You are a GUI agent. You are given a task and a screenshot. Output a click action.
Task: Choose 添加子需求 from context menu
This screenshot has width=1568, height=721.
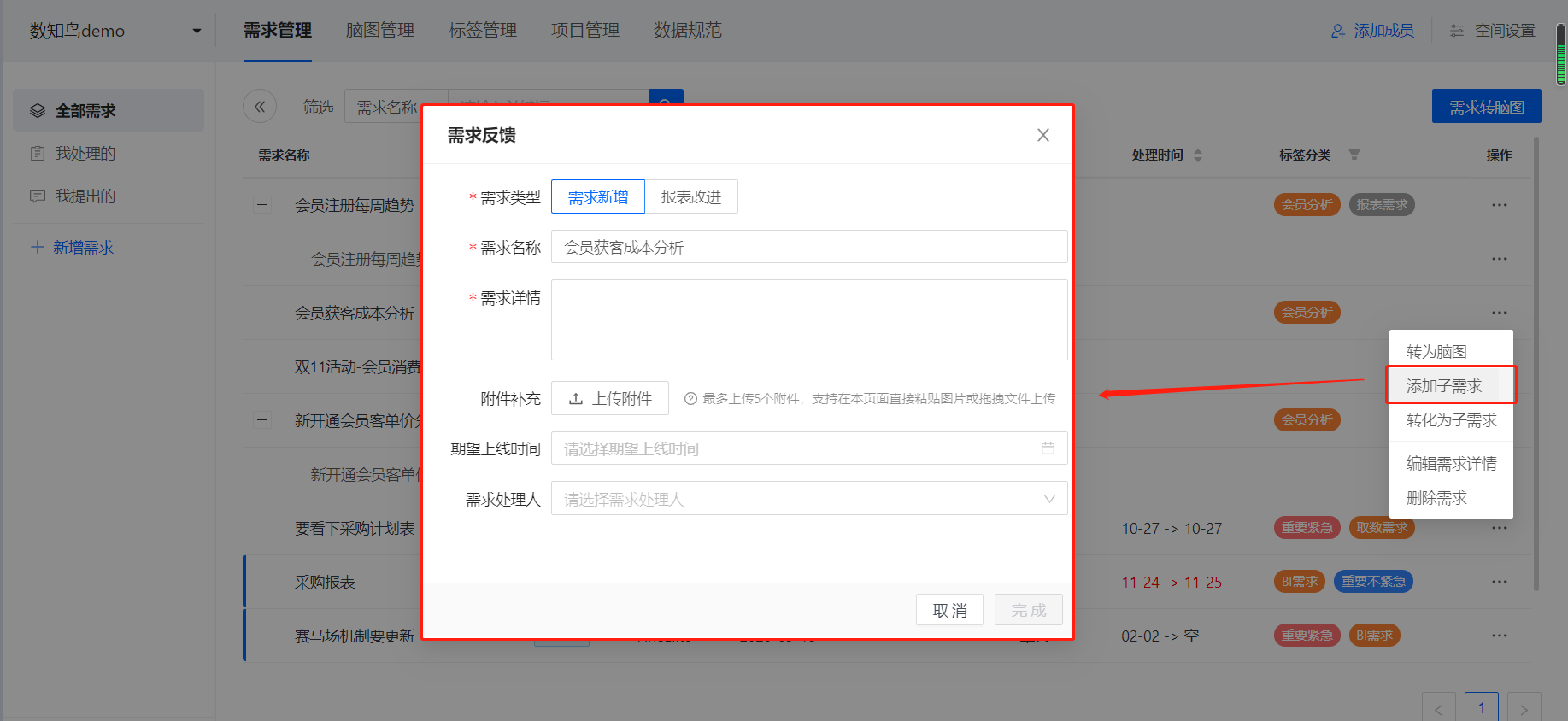point(1444,386)
